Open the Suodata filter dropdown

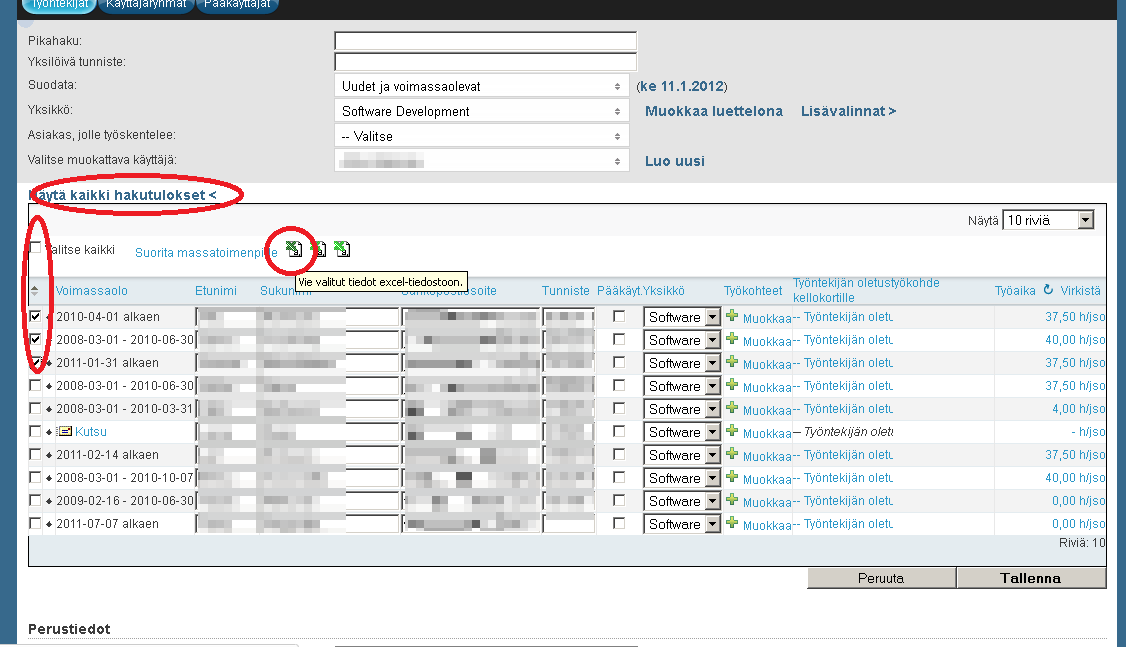(481, 86)
